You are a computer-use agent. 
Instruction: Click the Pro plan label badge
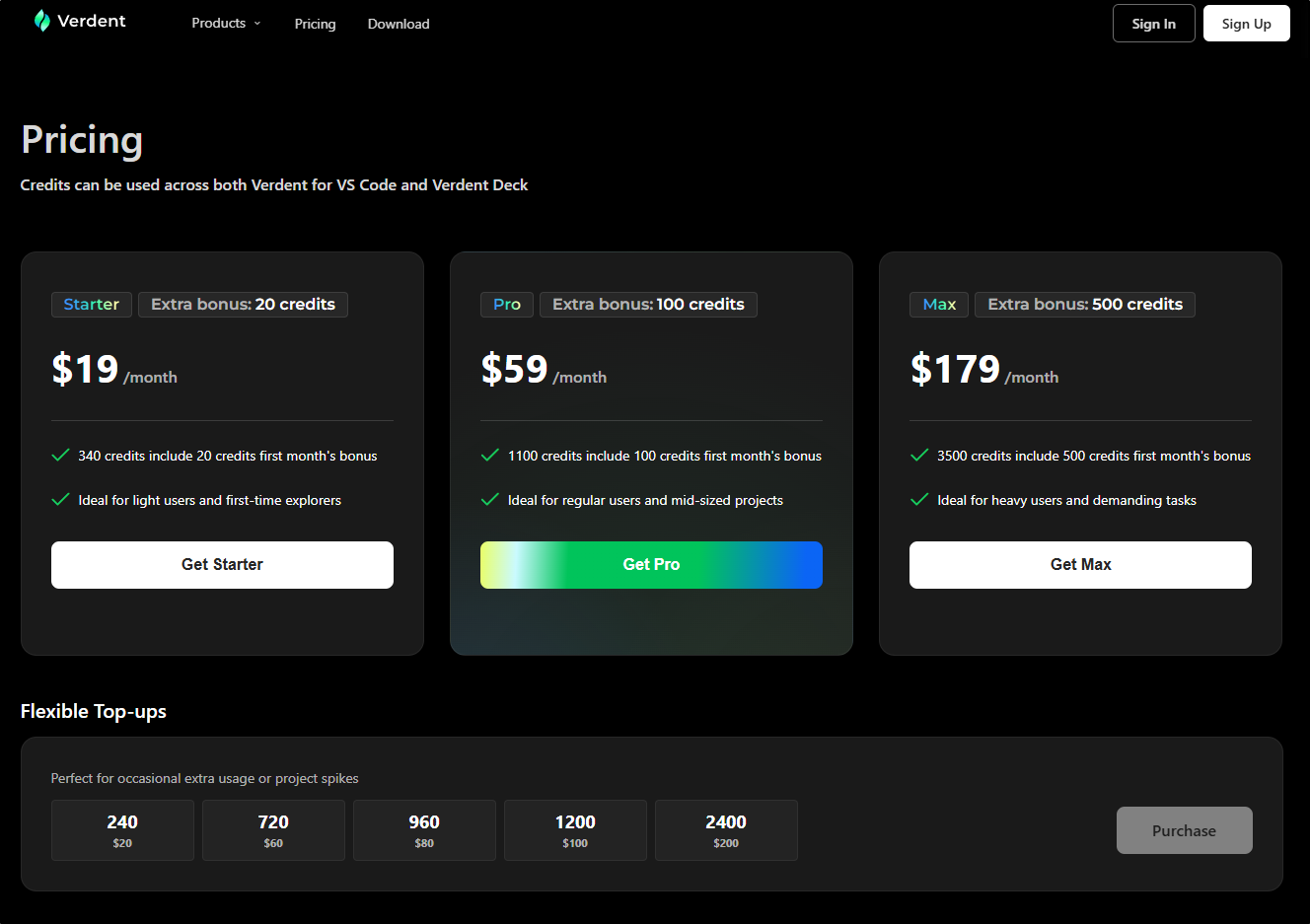coord(507,305)
